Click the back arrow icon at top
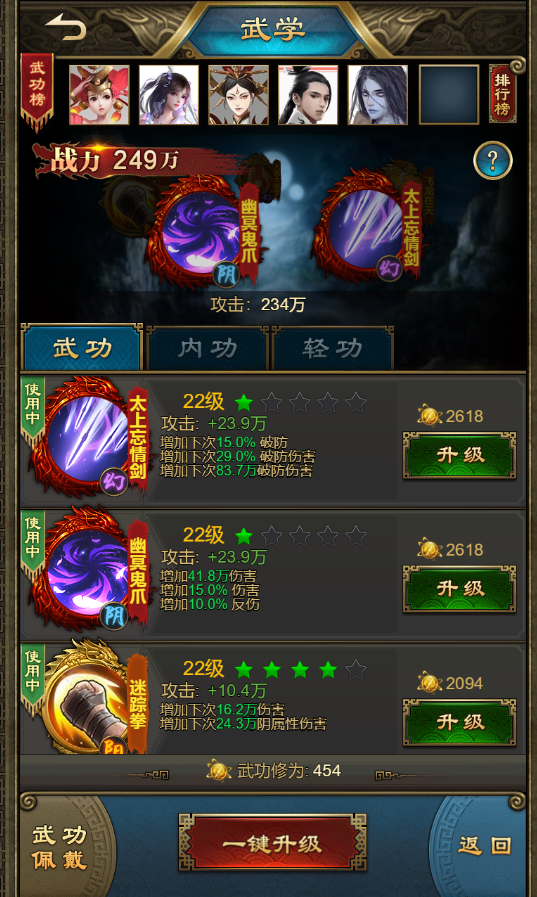The width and height of the screenshot is (537, 897). tap(66, 27)
